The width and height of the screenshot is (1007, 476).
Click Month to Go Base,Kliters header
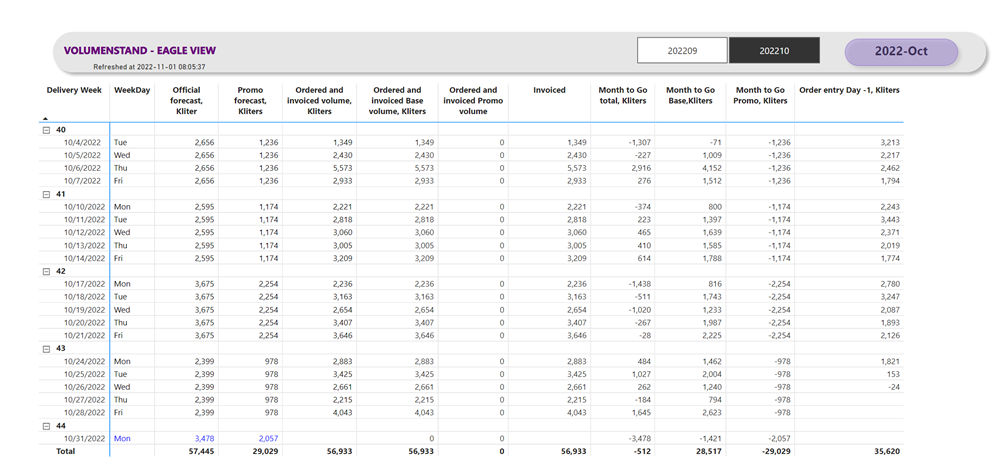690,96
